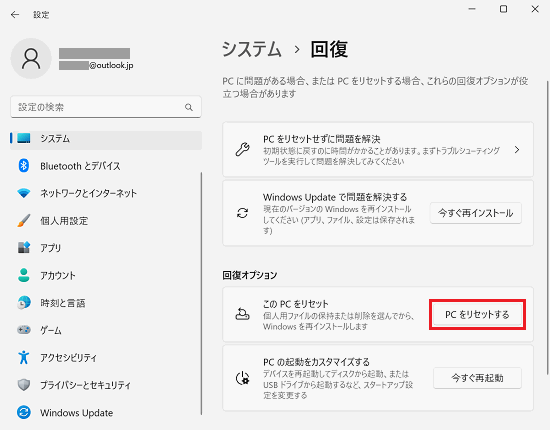Open ゲーム settings

(106, 330)
